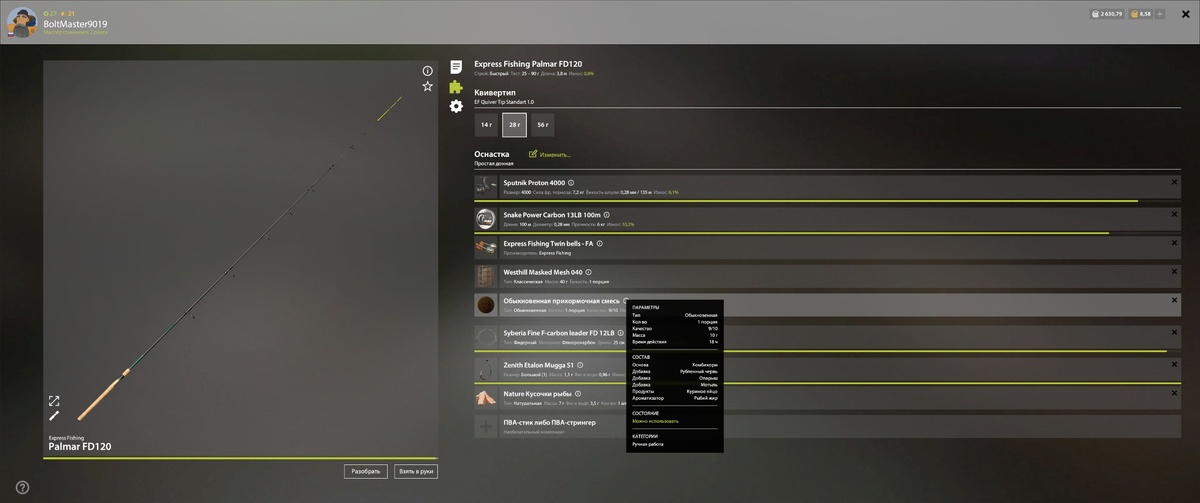Mark rod as favorite with star icon
1200x503 pixels.
(428, 86)
